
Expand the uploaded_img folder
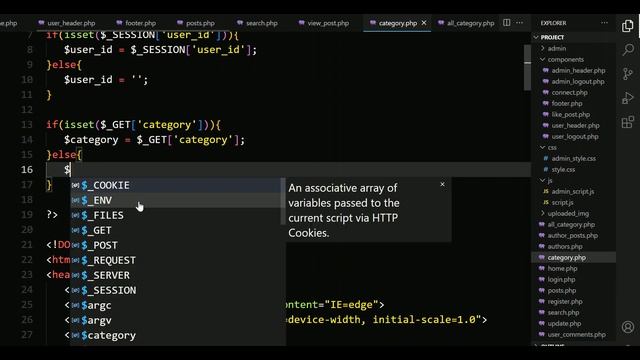[x=568, y=213]
